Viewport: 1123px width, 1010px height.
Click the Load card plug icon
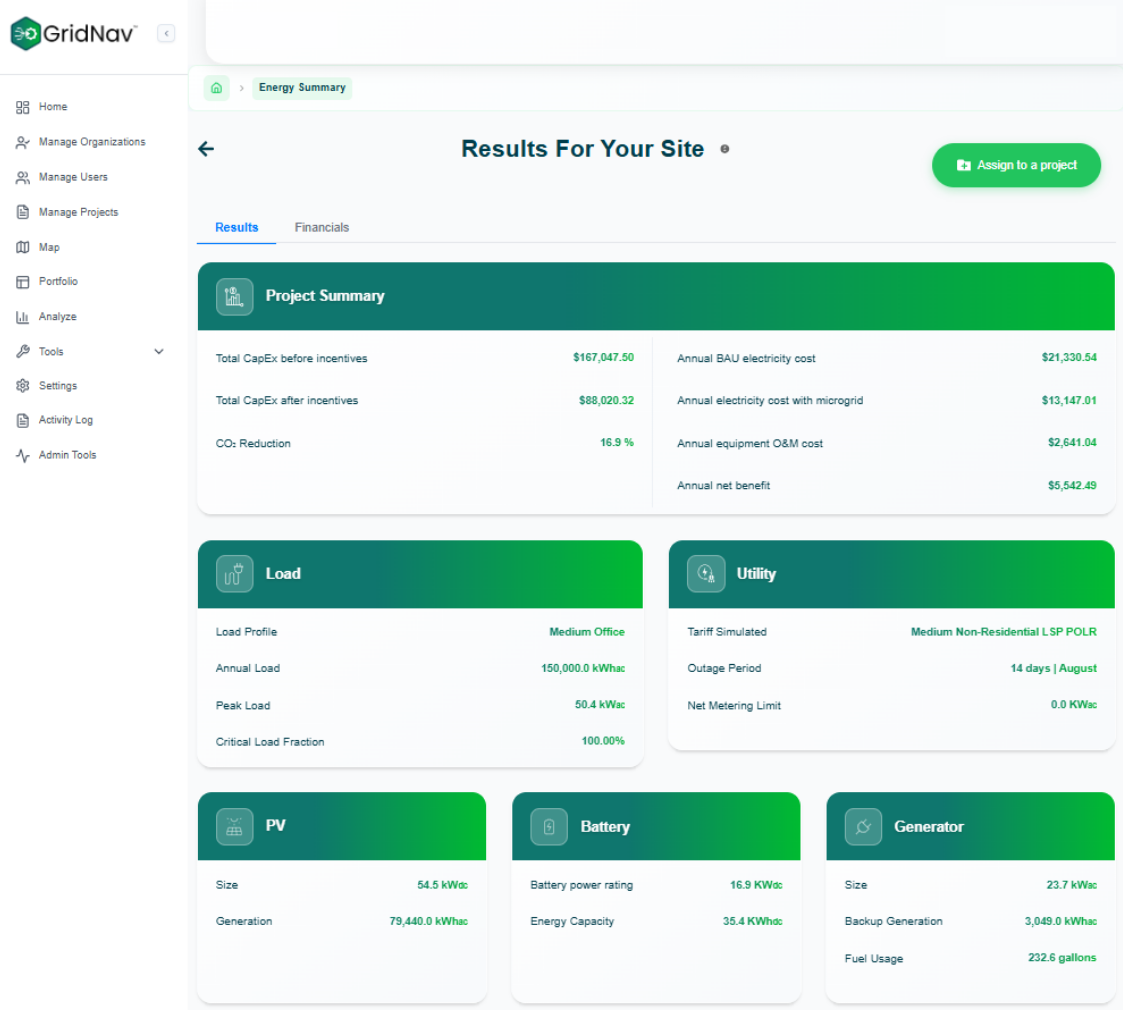pos(235,574)
